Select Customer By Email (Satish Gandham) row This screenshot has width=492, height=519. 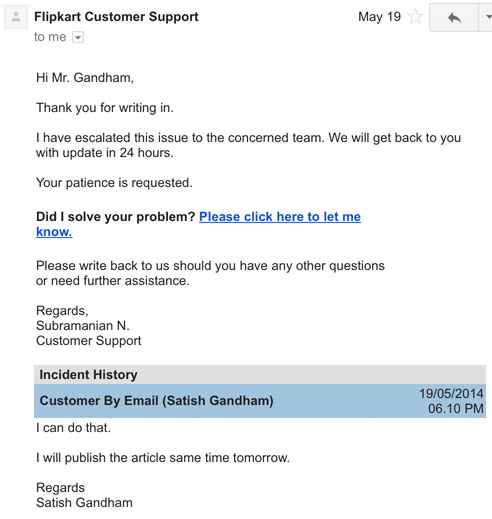click(x=260, y=401)
